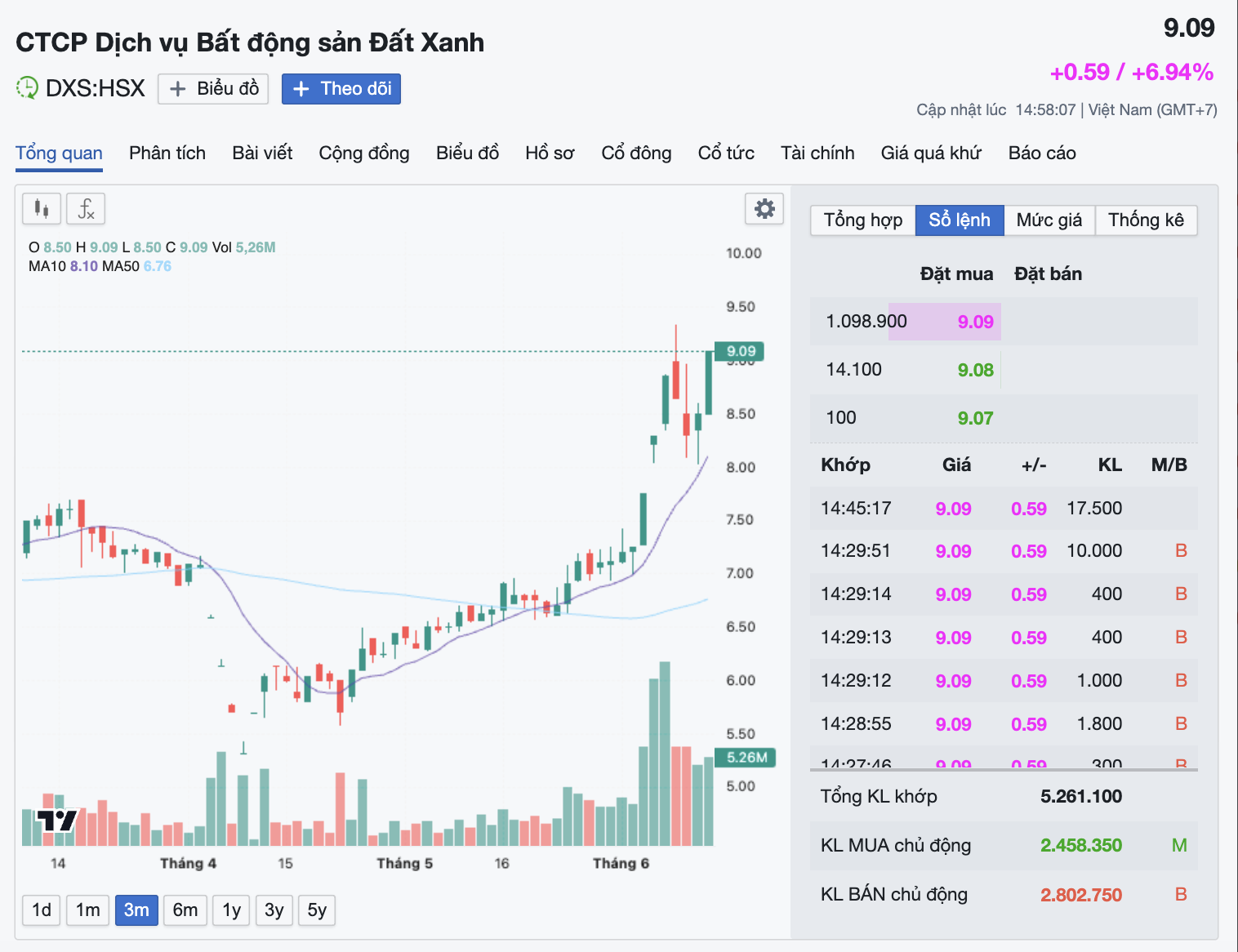Open the indicators fx icon
This screenshot has width=1238, height=952.
coord(86,209)
